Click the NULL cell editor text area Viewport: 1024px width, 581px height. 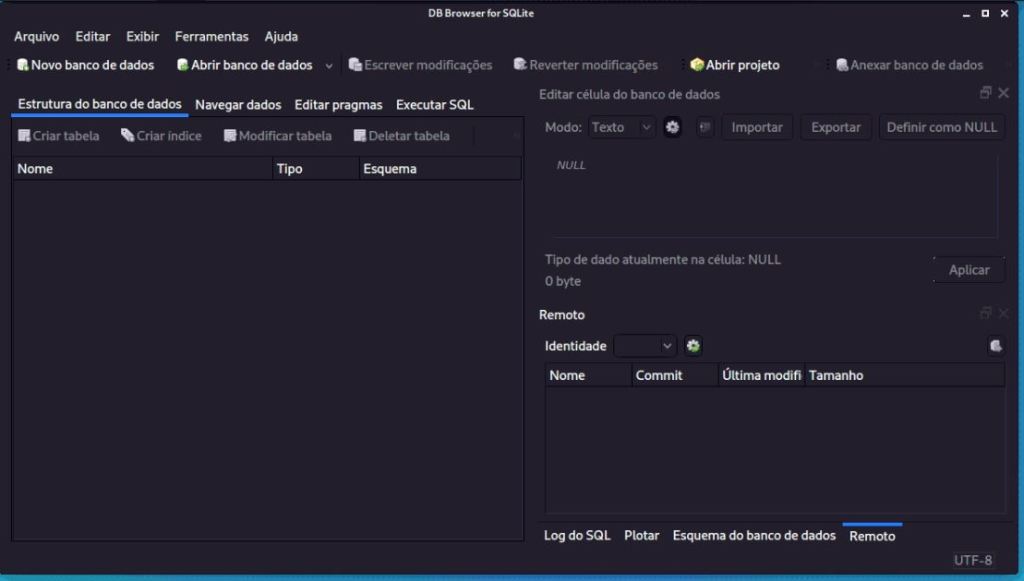(770, 195)
